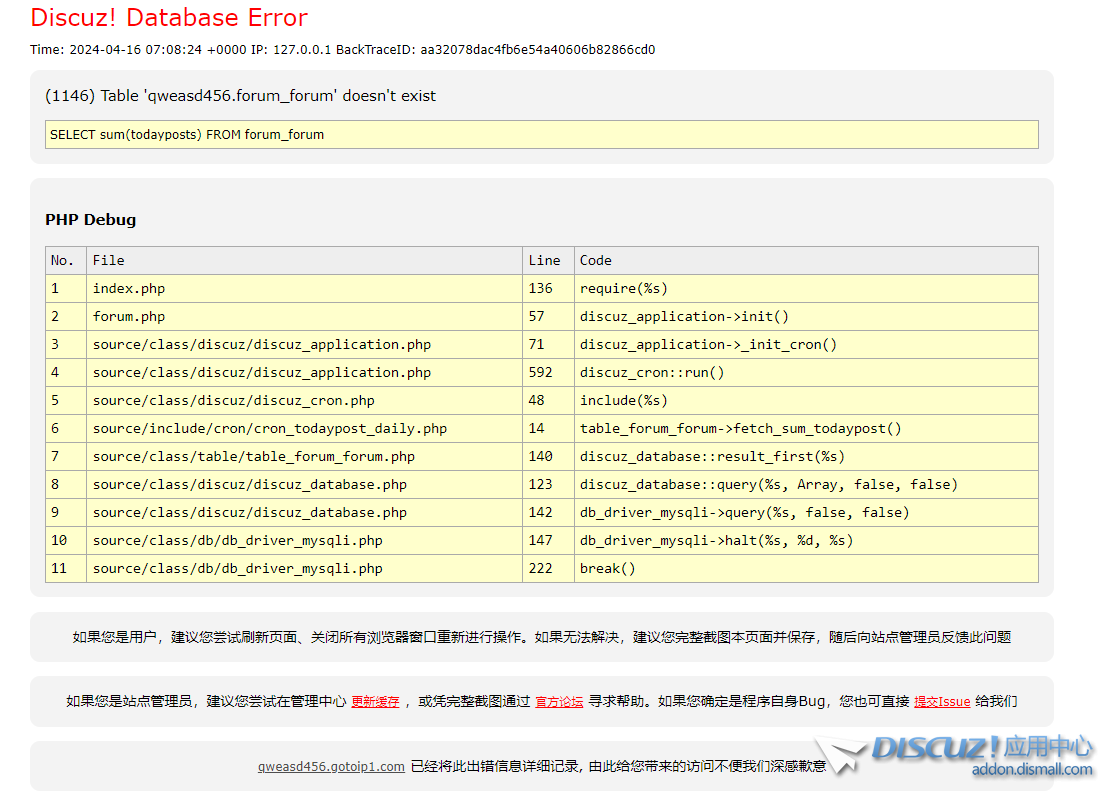Click the No. column header
The image size is (1111, 795).
(63, 261)
